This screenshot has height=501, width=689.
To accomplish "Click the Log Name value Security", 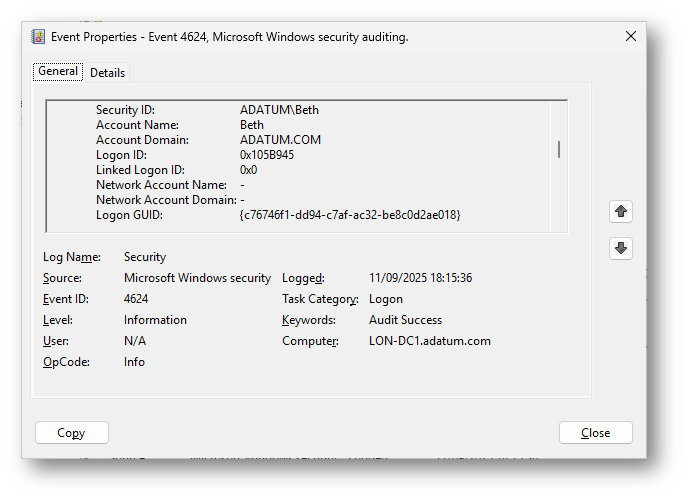I will tap(145, 257).
